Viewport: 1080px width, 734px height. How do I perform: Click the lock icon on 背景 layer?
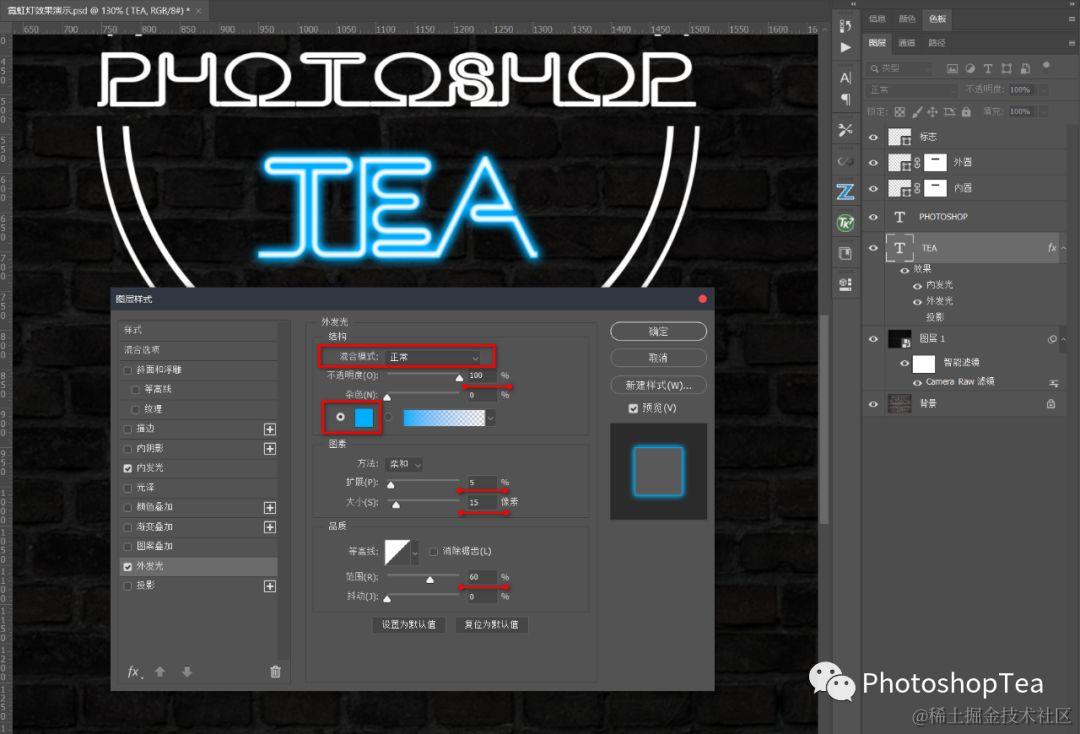[1051, 403]
